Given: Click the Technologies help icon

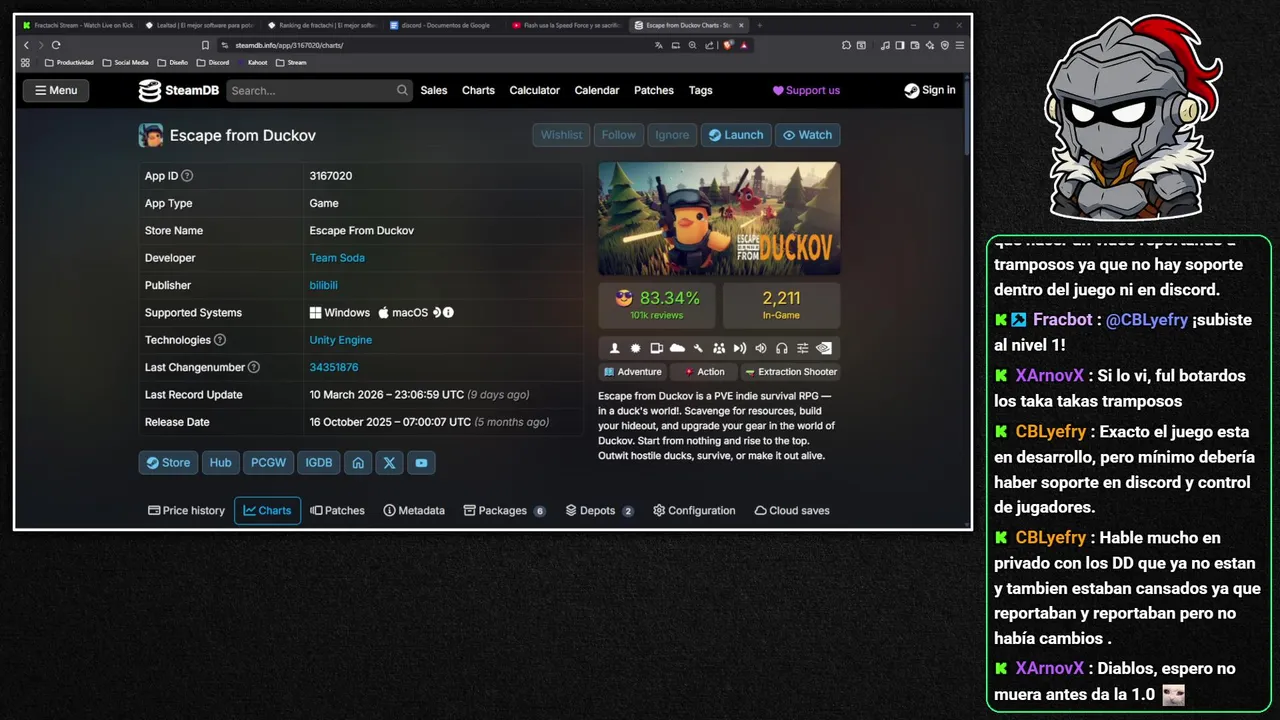Looking at the screenshot, I should coord(220,340).
